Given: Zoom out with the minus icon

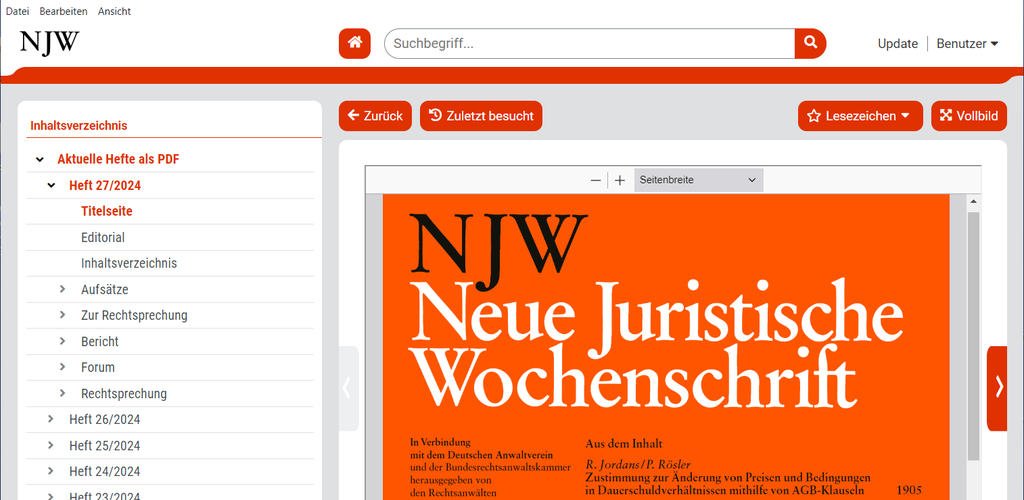Looking at the screenshot, I should (x=596, y=180).
